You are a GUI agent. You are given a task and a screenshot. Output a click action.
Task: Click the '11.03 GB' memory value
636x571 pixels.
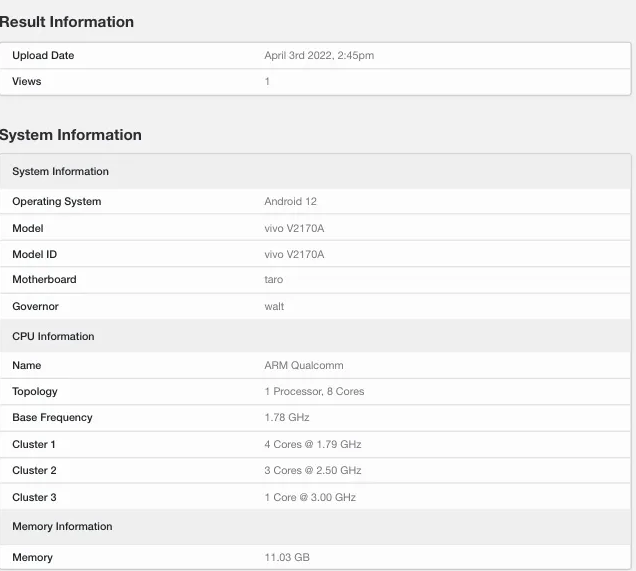[x=287, y=557]
